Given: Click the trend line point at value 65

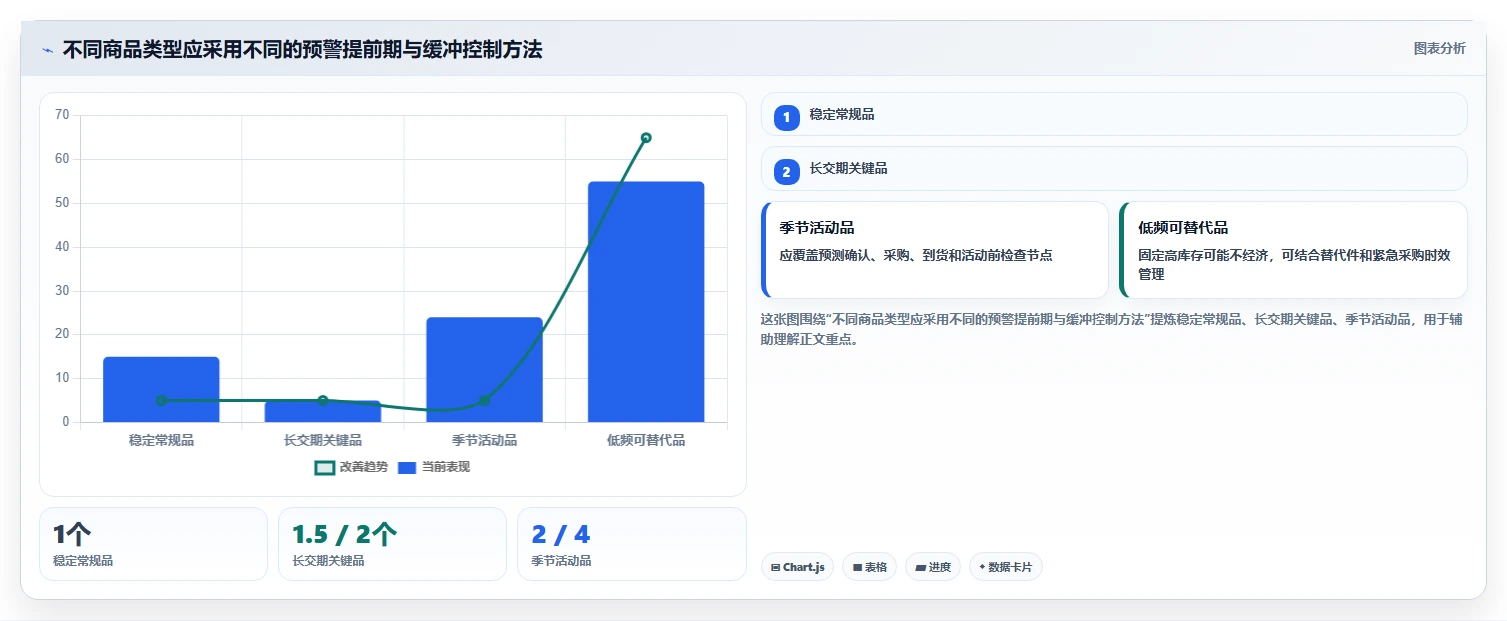Looking at the screenshot, I should click(x=646, y=138).
